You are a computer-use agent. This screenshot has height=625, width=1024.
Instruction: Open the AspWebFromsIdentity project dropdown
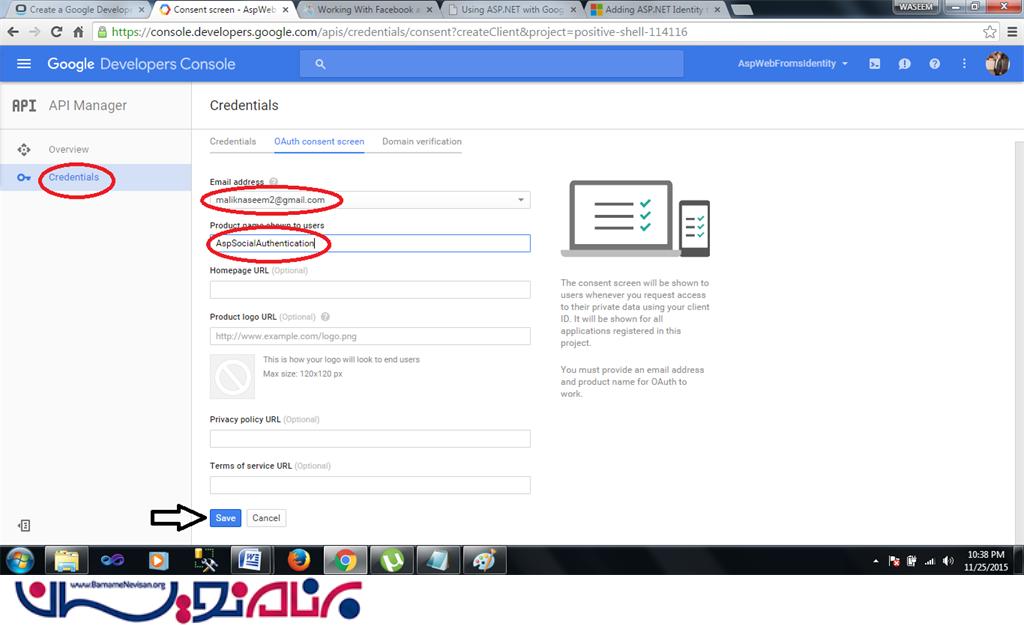coord(793,63)
